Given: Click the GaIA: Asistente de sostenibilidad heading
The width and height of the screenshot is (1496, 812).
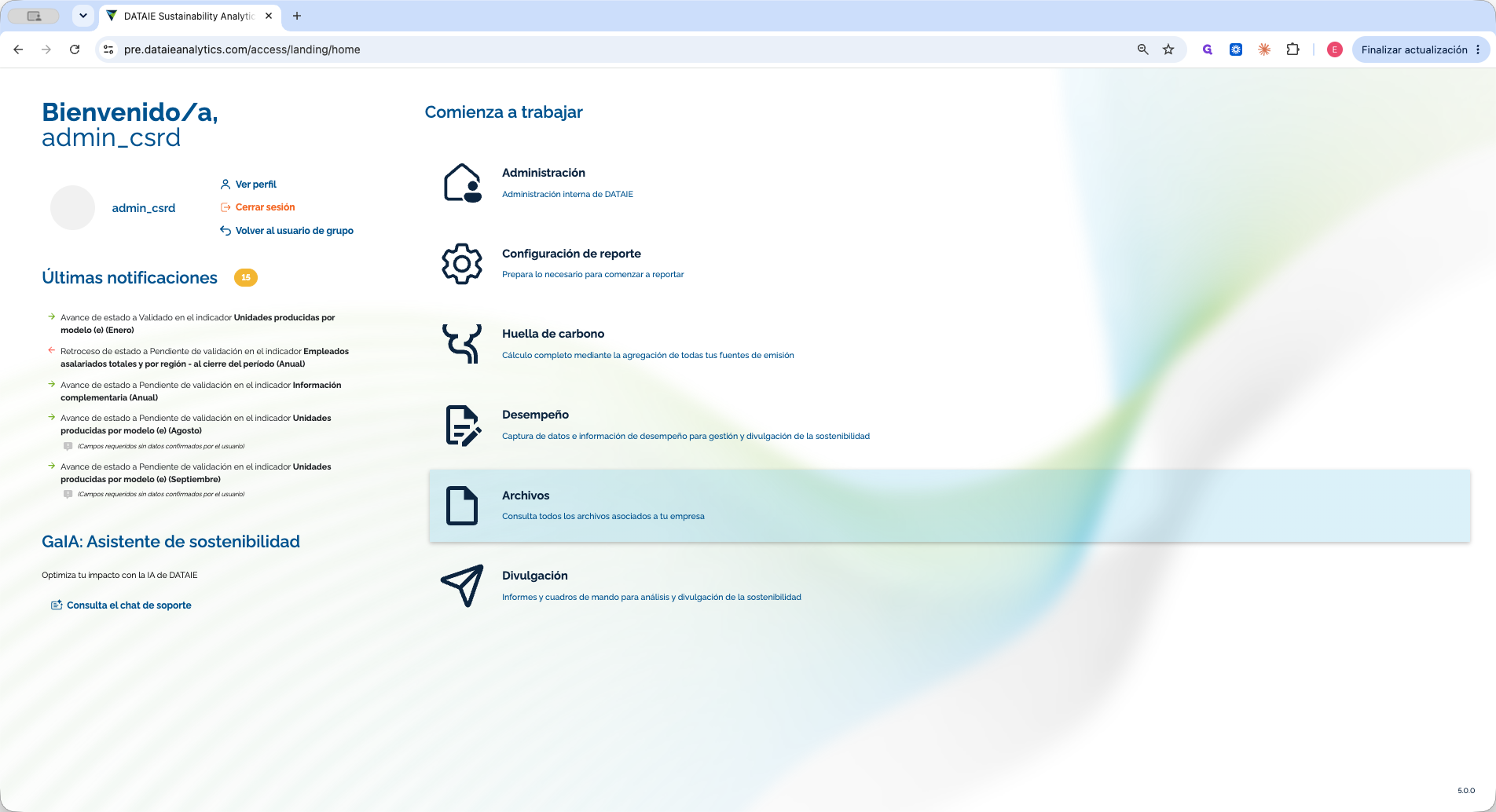Looking at the screenshot, I should 170,542.
